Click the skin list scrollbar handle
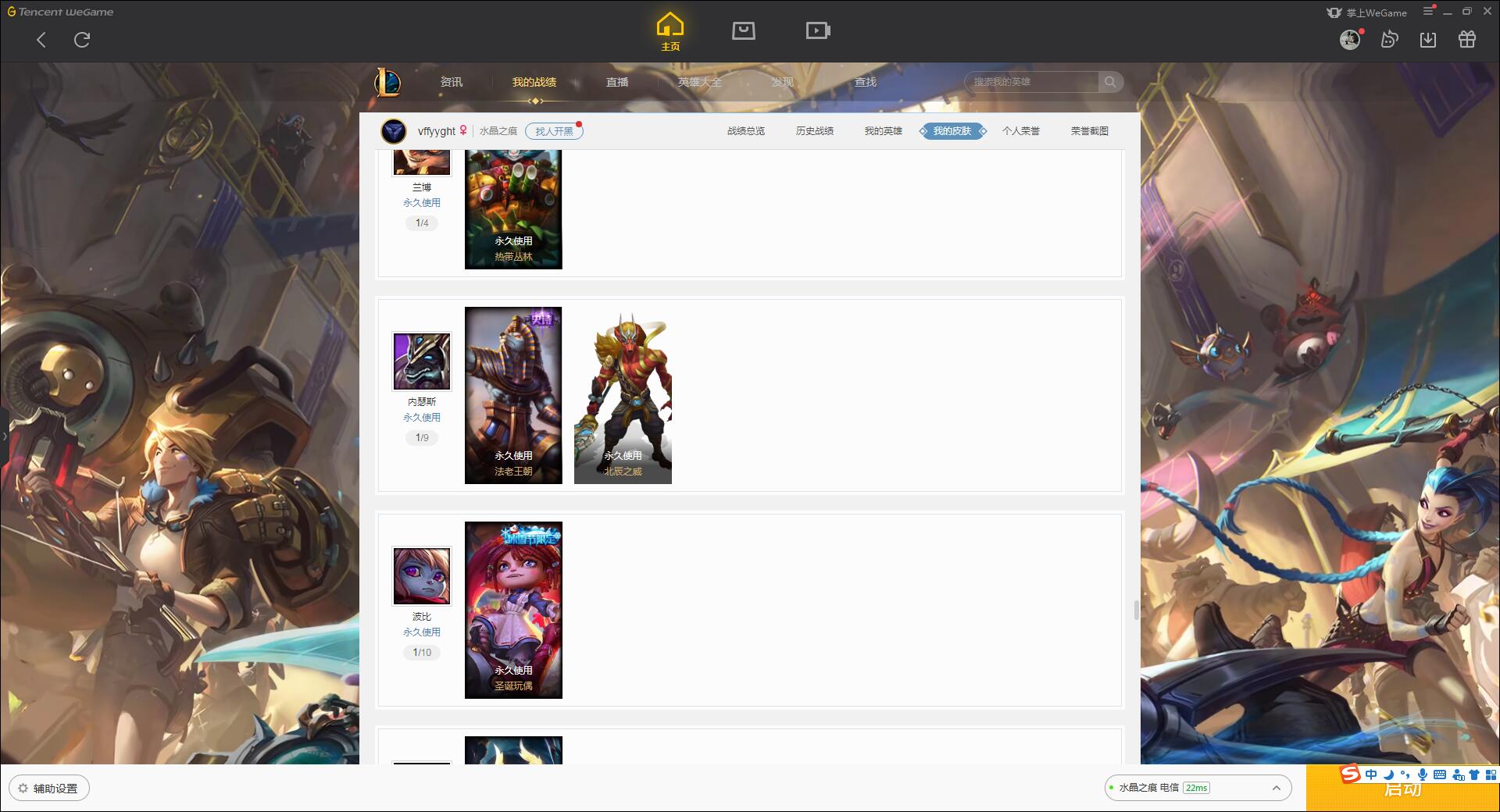1500x812 pixels. click(x=1137, y=610)
